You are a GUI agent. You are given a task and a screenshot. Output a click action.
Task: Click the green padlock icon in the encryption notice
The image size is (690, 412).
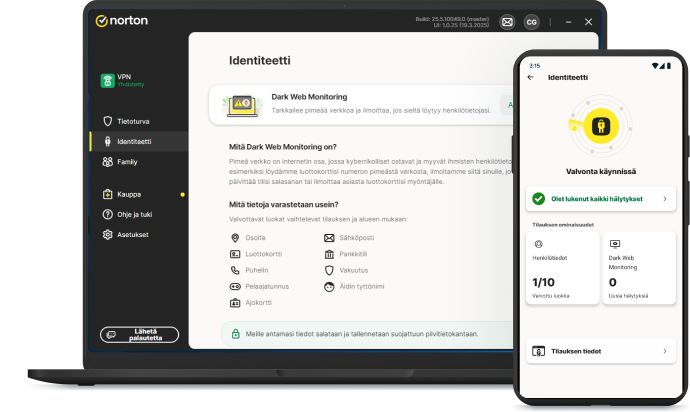point(236,333)
